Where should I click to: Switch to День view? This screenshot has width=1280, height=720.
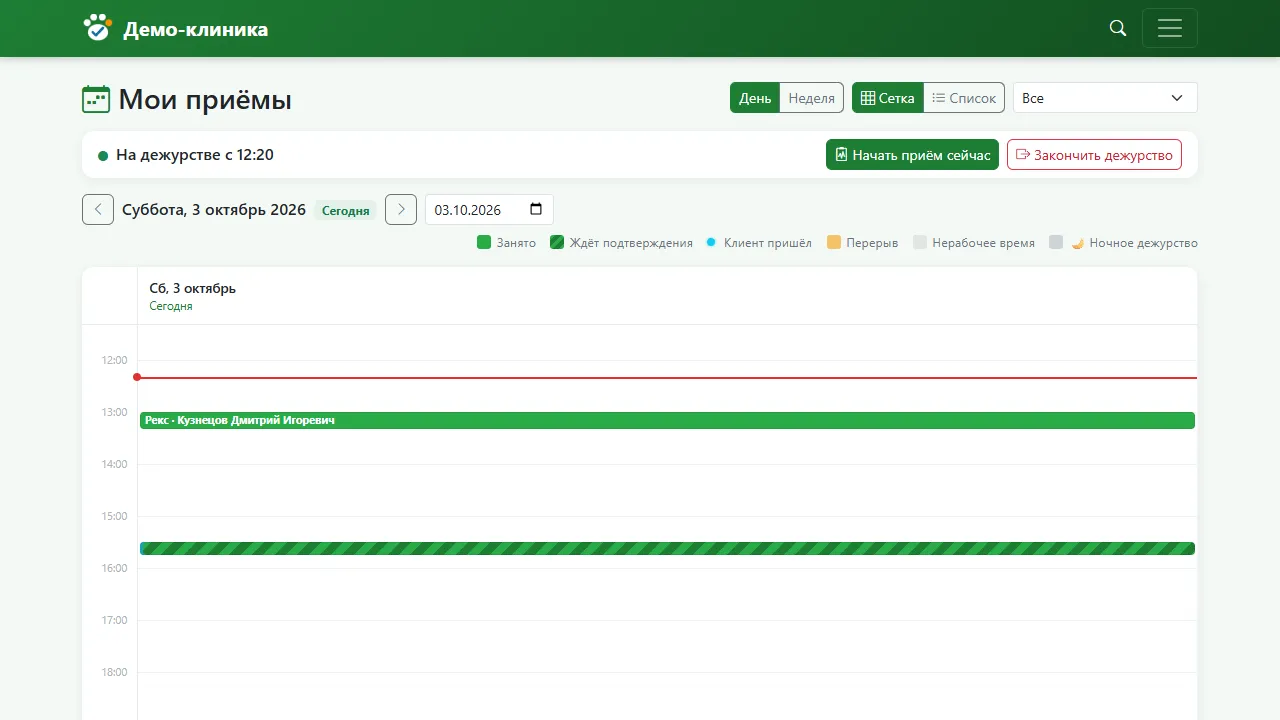[755, 98]
